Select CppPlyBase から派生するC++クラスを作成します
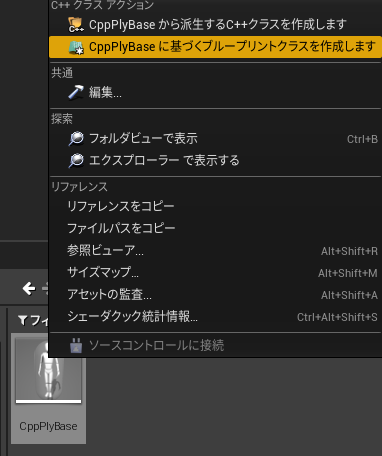 (x=215, y=25)
